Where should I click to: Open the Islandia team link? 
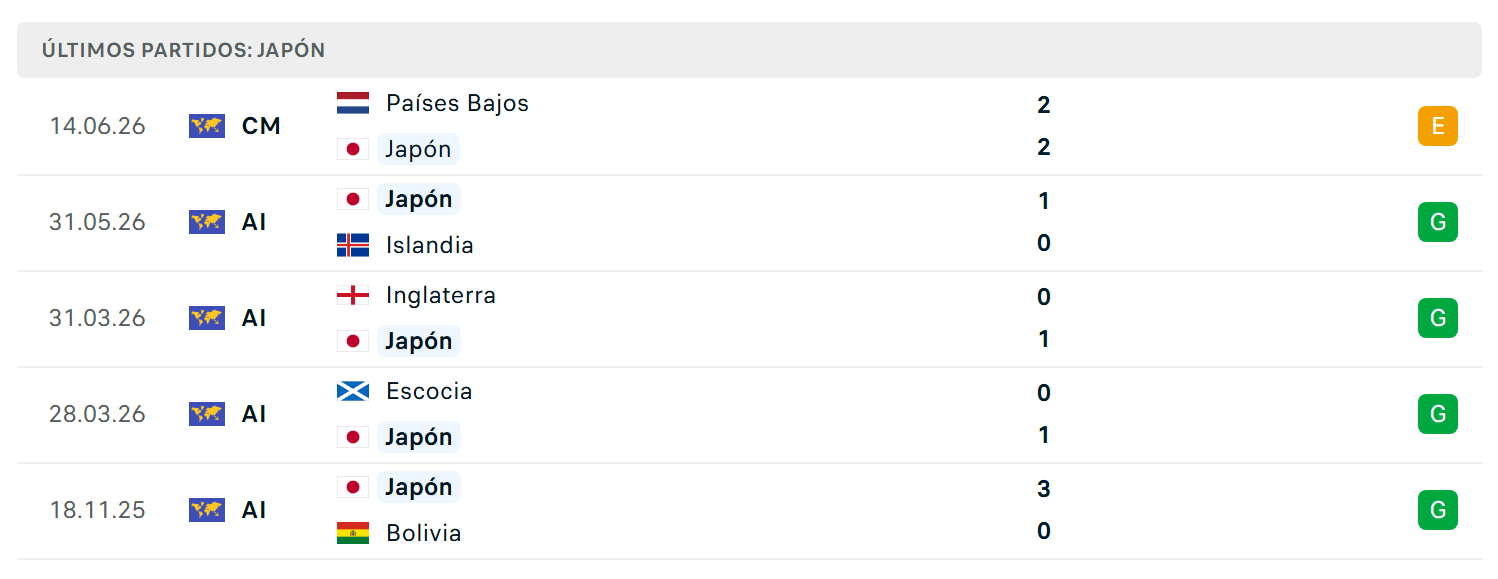tap(430, 245)
